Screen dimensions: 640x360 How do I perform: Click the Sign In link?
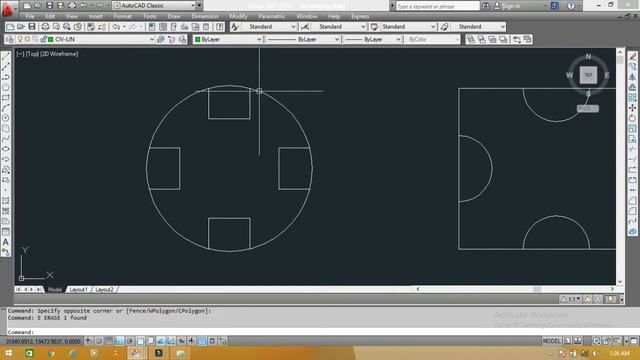click(511, 6)
